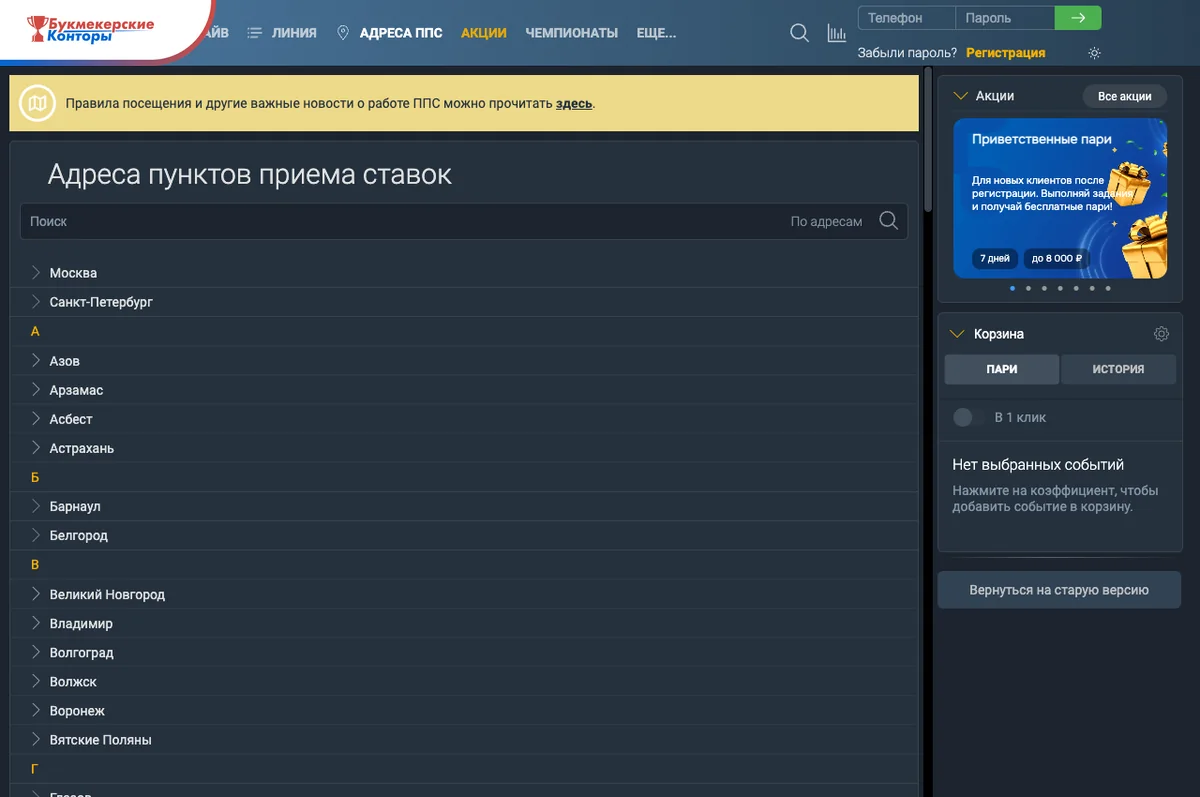The height and width of the screenshot is (797, 1200).
Task: Switch to the ИСТОРИЯ tab
Action: (1118, 369)
